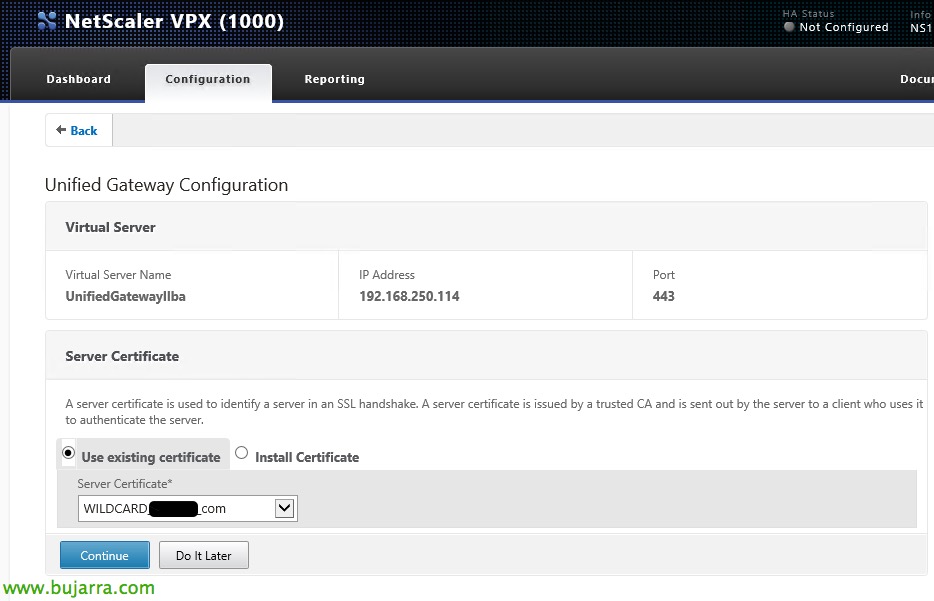Open the Reporting tab
Screen dimensions: 934x601
[x=335, y=79]
